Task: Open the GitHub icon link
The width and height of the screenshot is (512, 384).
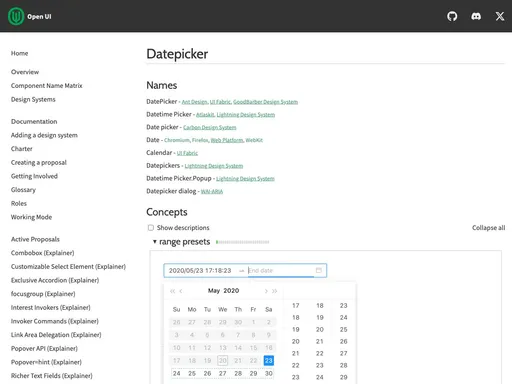Action: (452, 16)
